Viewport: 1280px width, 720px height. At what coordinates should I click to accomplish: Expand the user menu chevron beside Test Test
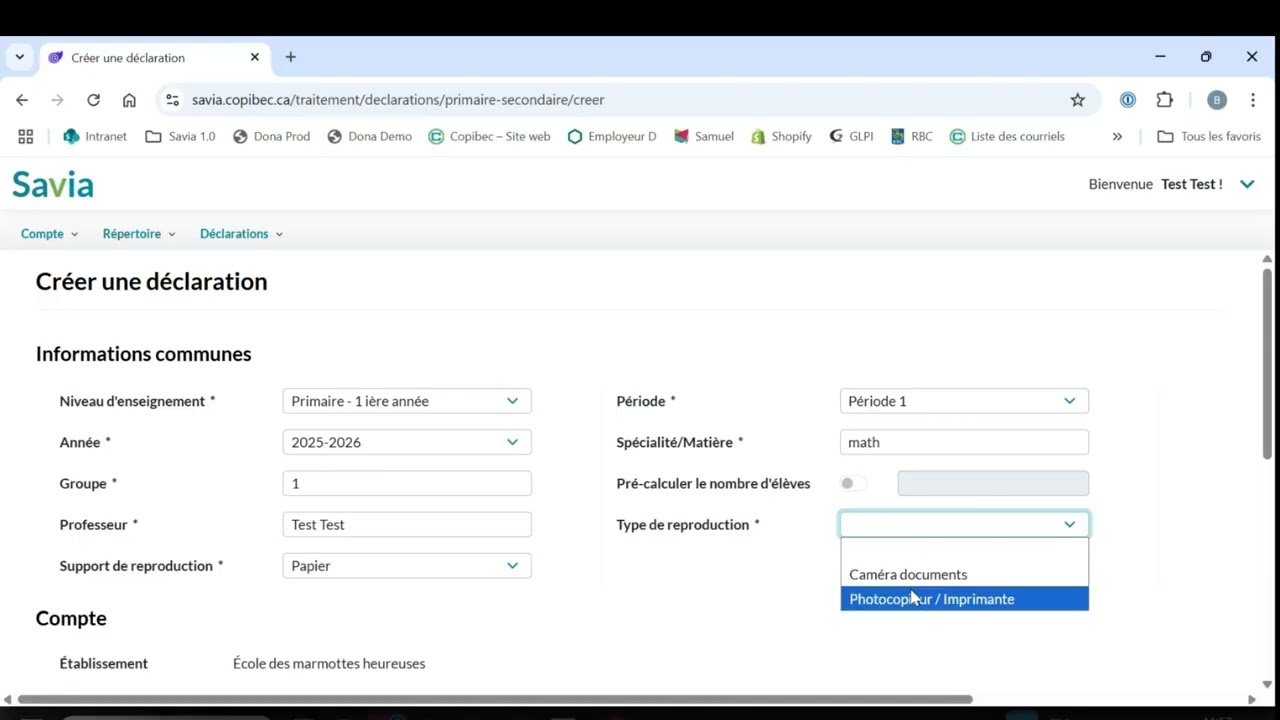(x=1247, y=184)
